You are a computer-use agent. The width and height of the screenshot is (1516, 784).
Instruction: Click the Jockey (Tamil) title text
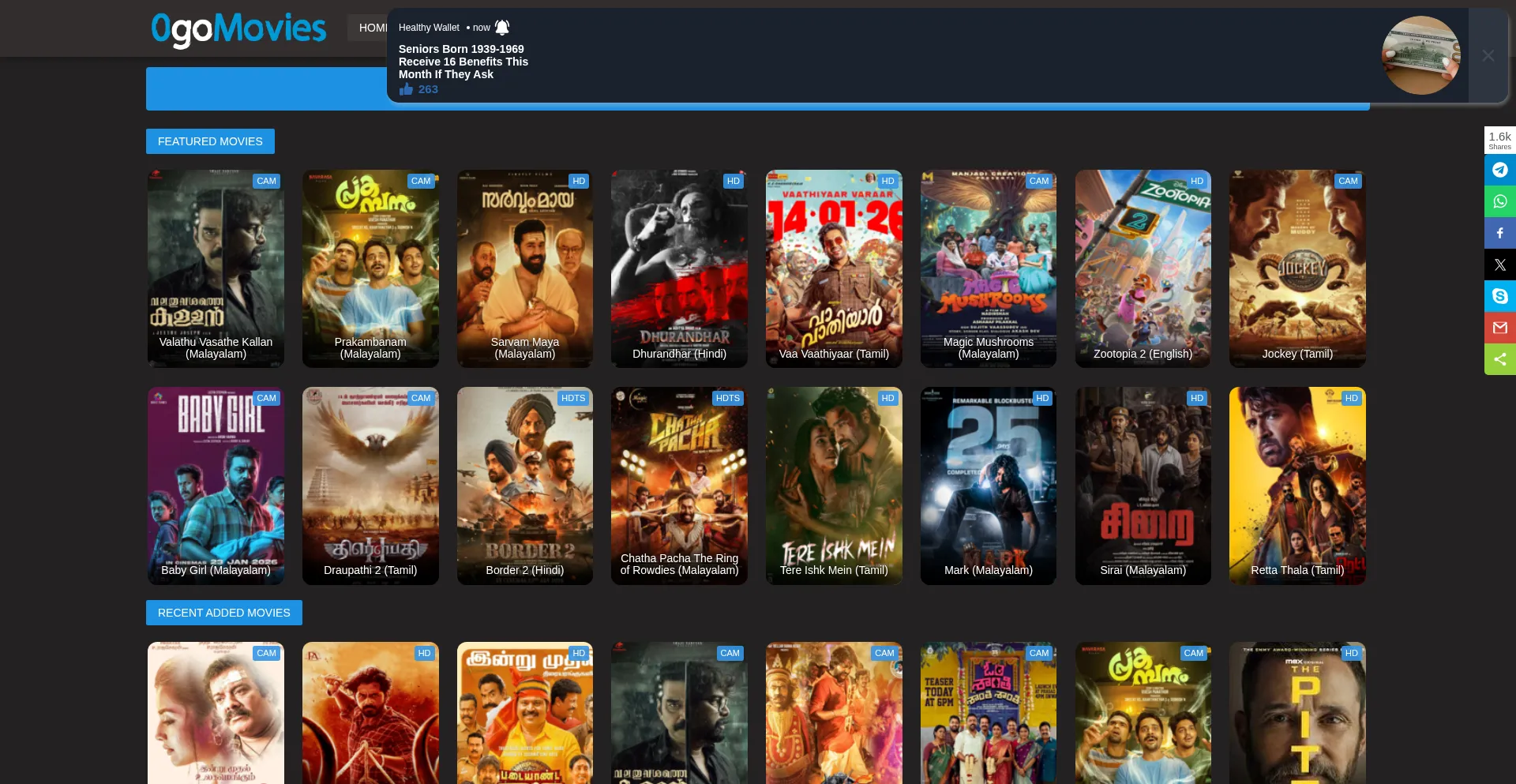(x=1297, y=354)
